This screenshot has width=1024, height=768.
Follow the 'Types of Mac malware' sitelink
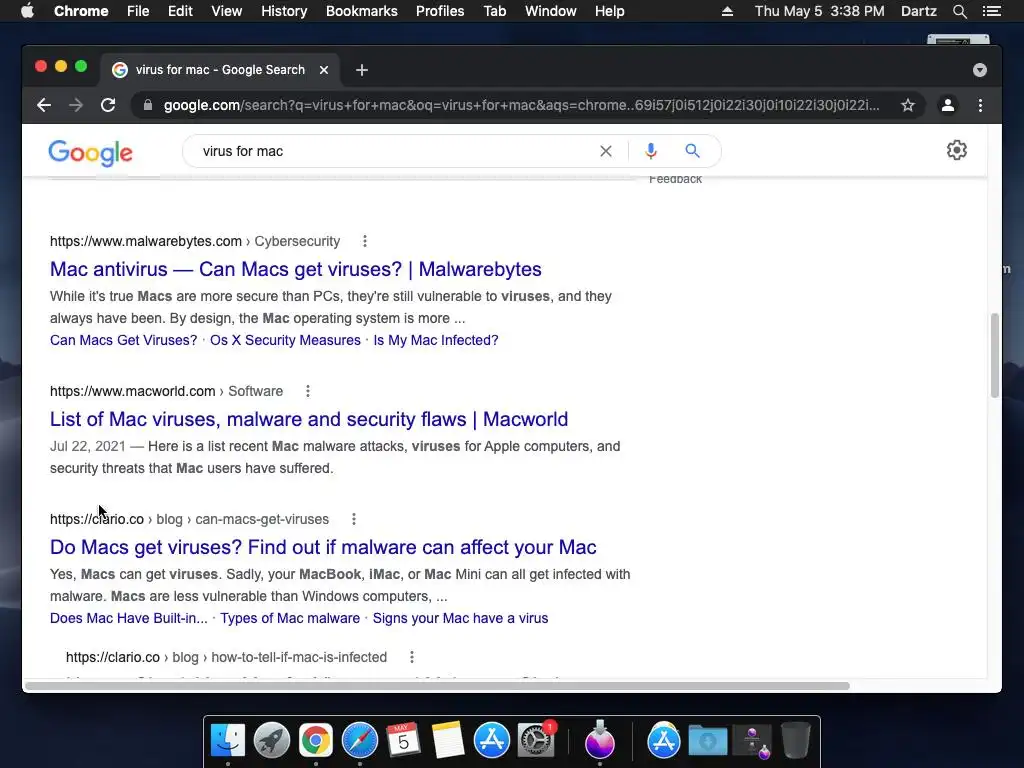tap(290, 618)
